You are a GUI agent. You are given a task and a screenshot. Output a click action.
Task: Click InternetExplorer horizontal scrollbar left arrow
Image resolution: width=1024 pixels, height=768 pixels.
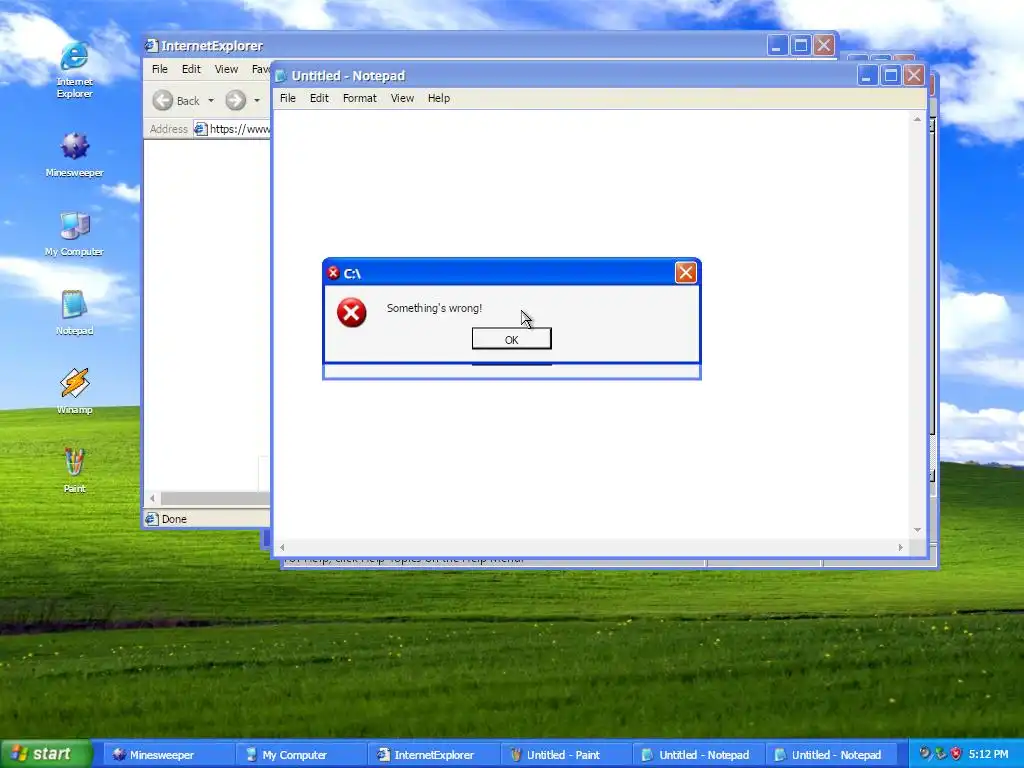tap(152, 498)
